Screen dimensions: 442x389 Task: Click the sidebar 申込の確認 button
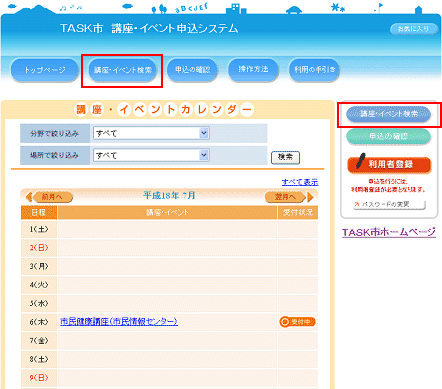tap(389, 136)
